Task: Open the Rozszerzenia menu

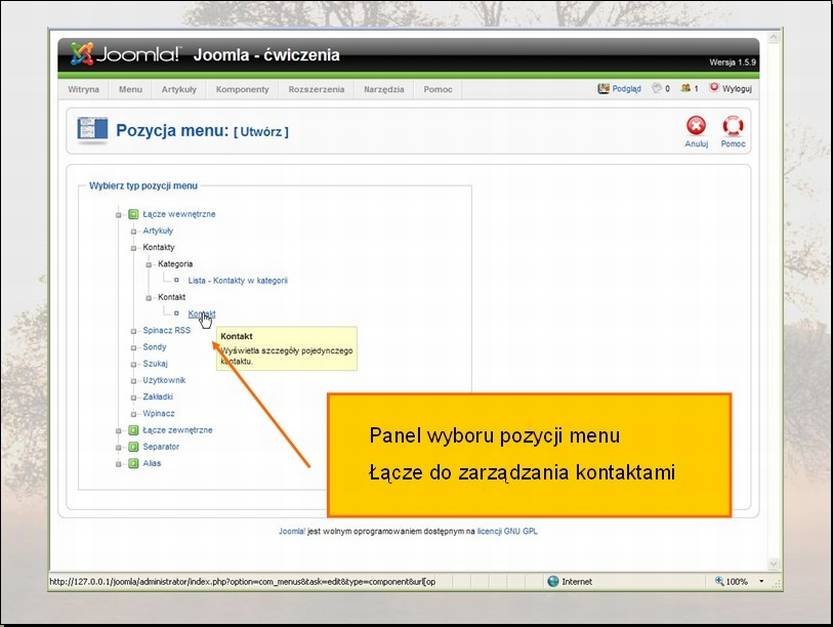Action: tap(317, 89)
